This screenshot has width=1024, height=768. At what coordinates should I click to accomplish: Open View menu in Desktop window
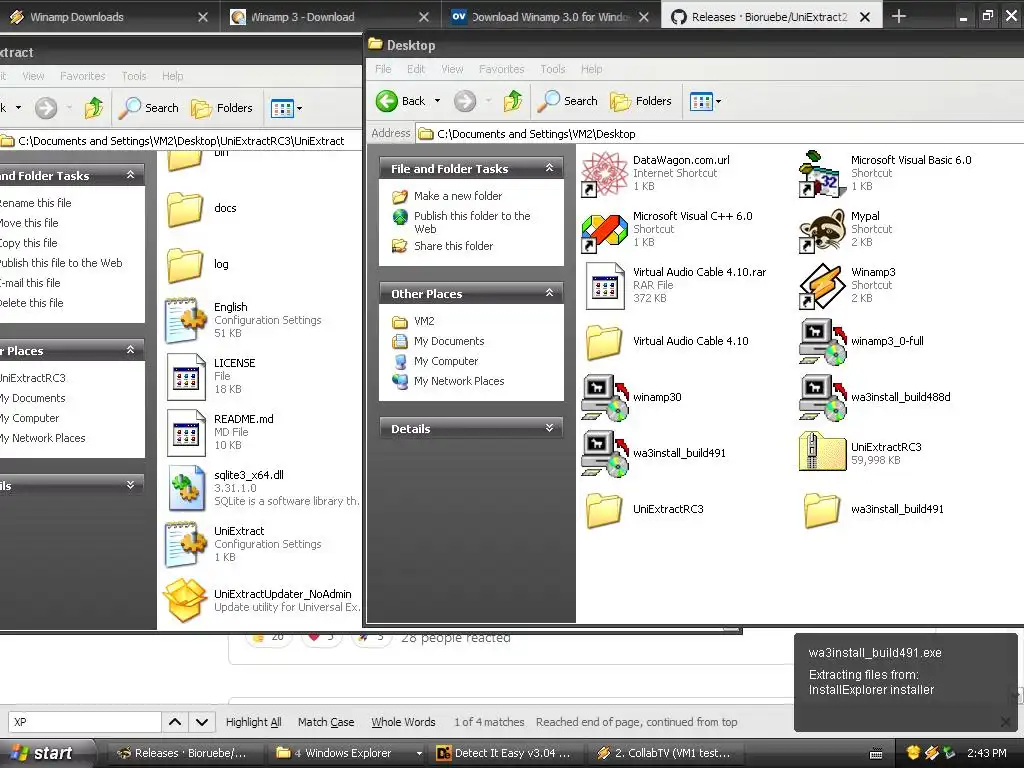(x=452, y=69)
